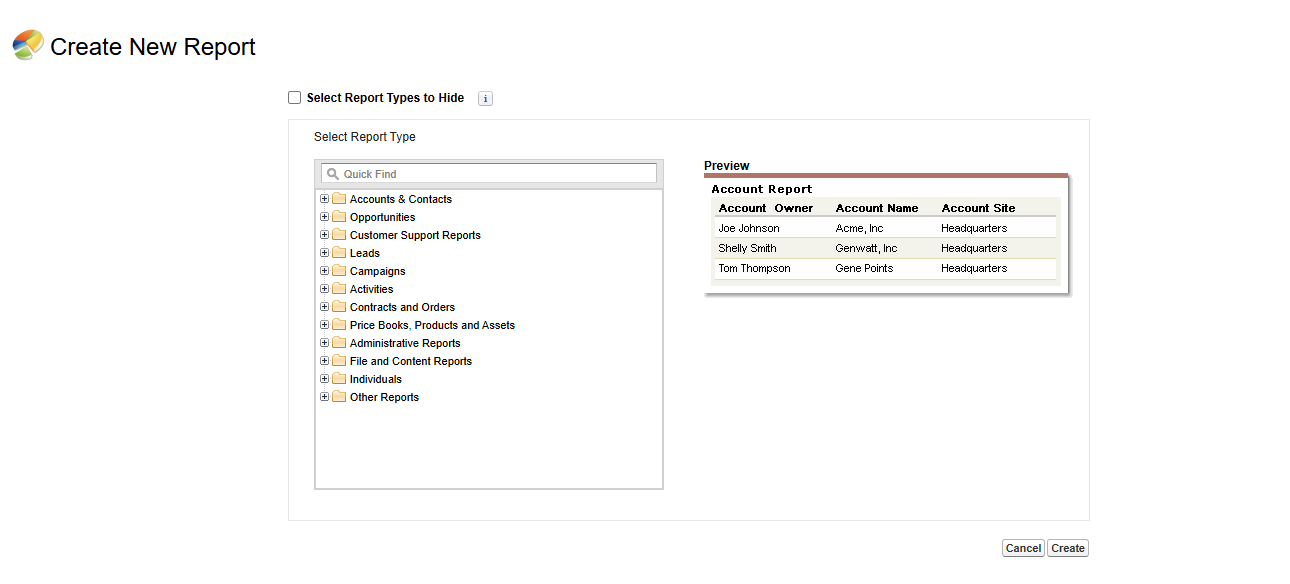
Task: Select the Accounts & Contacts report type
Action: click(400, 199)
